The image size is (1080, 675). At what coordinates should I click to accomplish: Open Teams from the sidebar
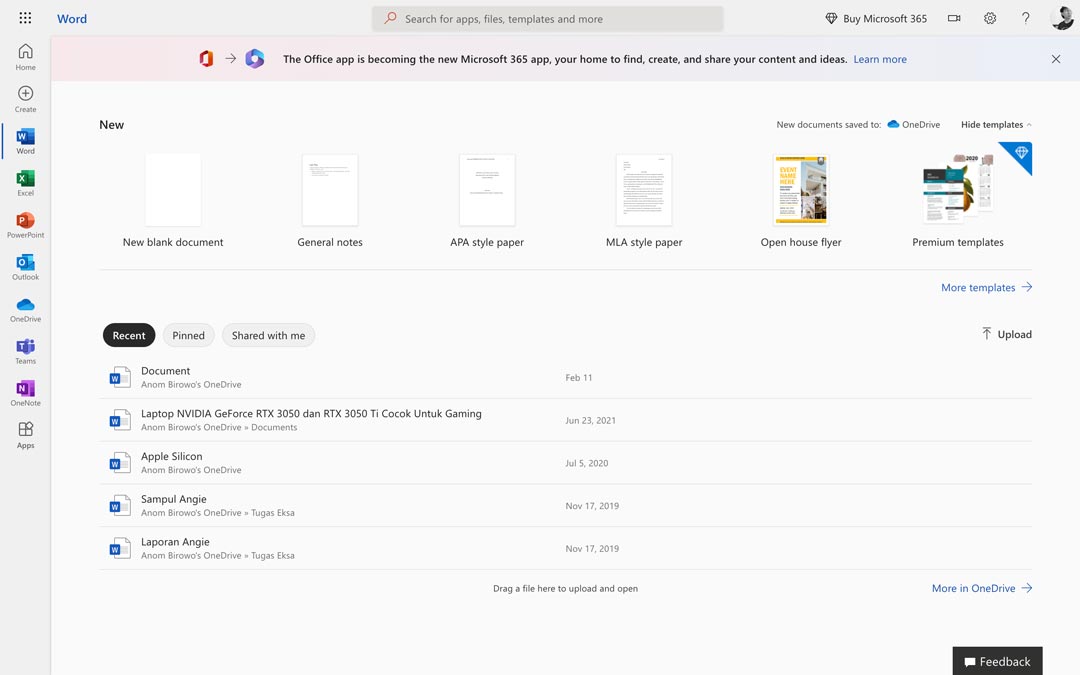[x=25, y=351]
